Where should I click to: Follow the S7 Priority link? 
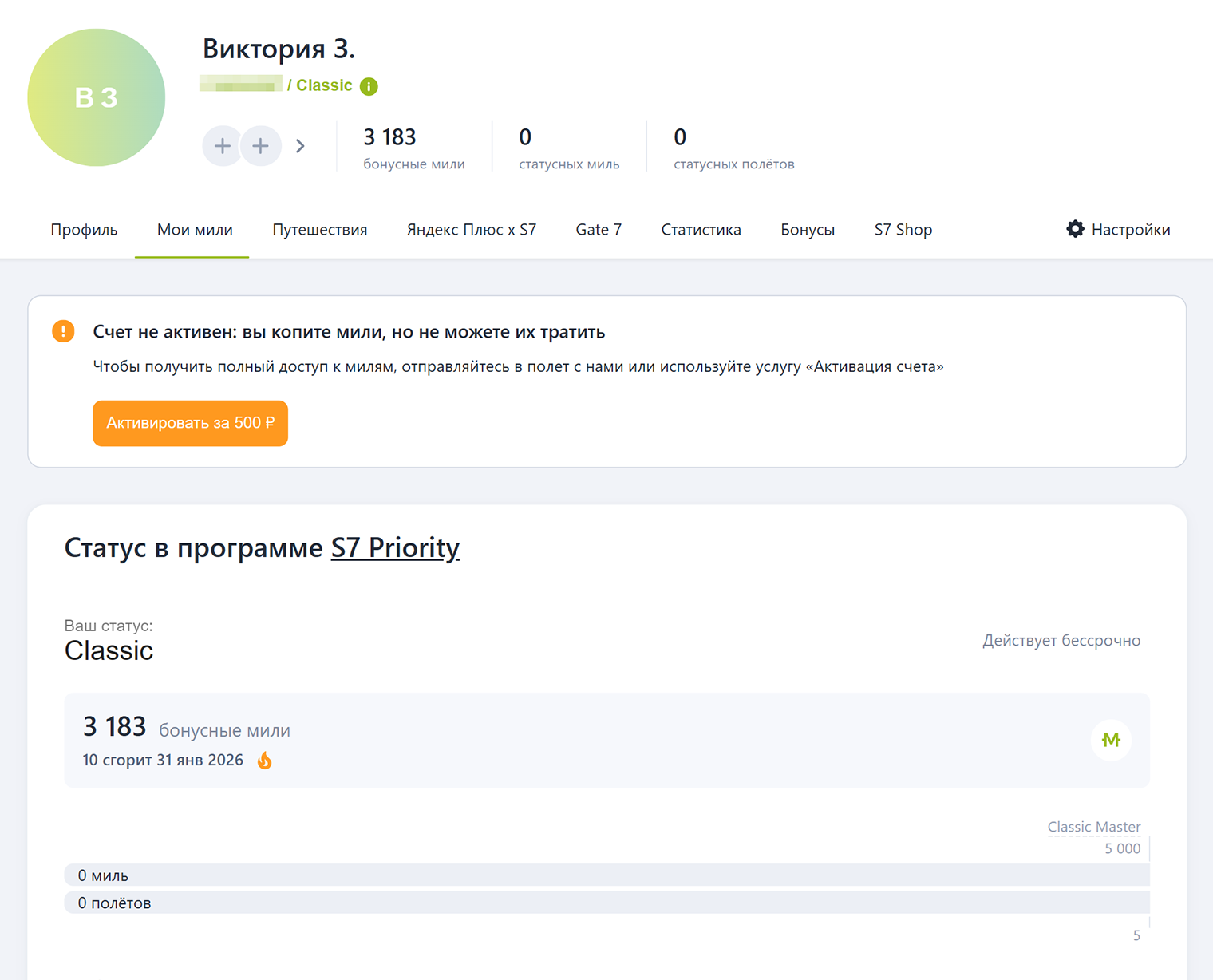pyautogui.click(x=395, y=547)
